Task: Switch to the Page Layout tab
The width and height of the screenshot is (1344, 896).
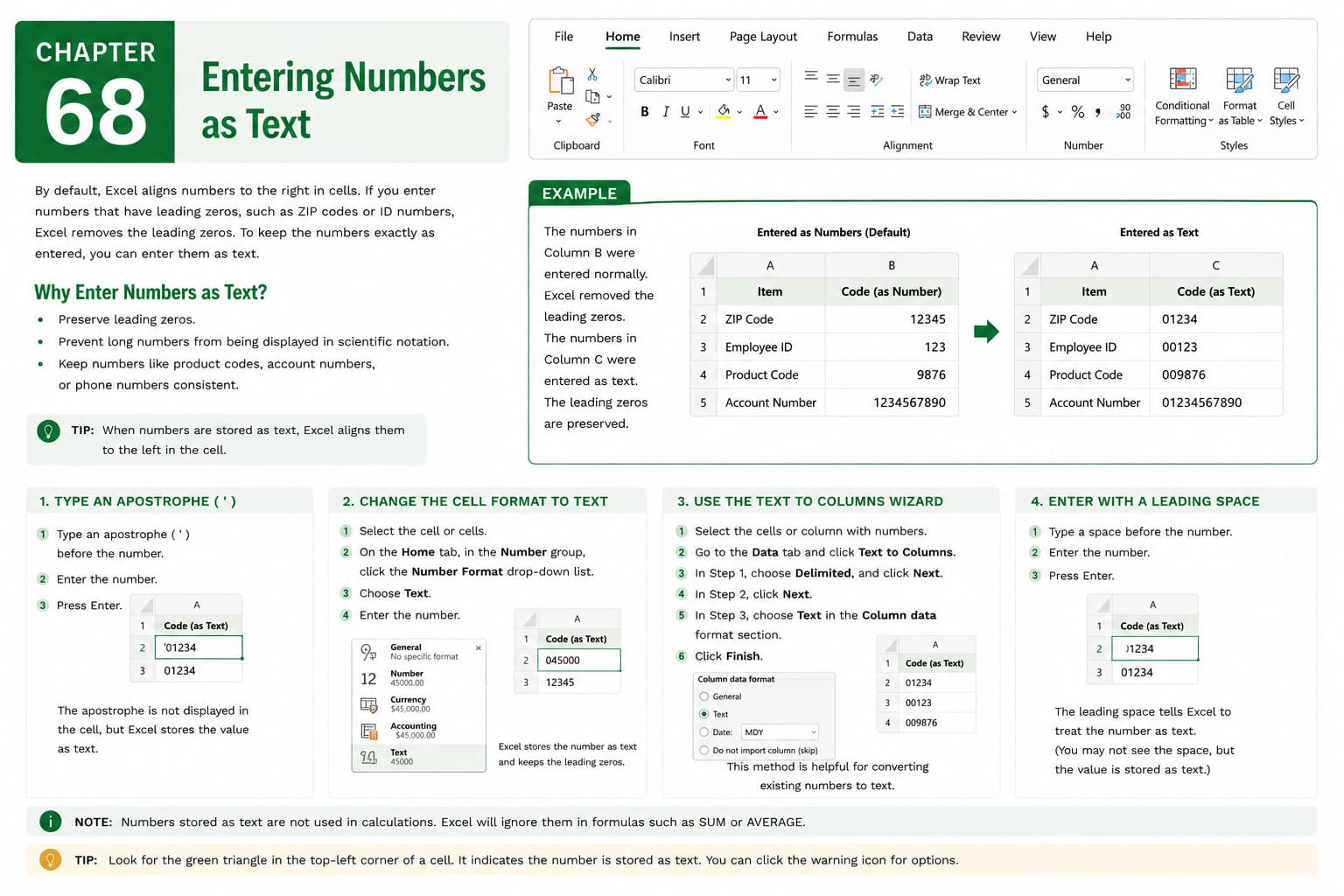Action: (x=763, y=37)
